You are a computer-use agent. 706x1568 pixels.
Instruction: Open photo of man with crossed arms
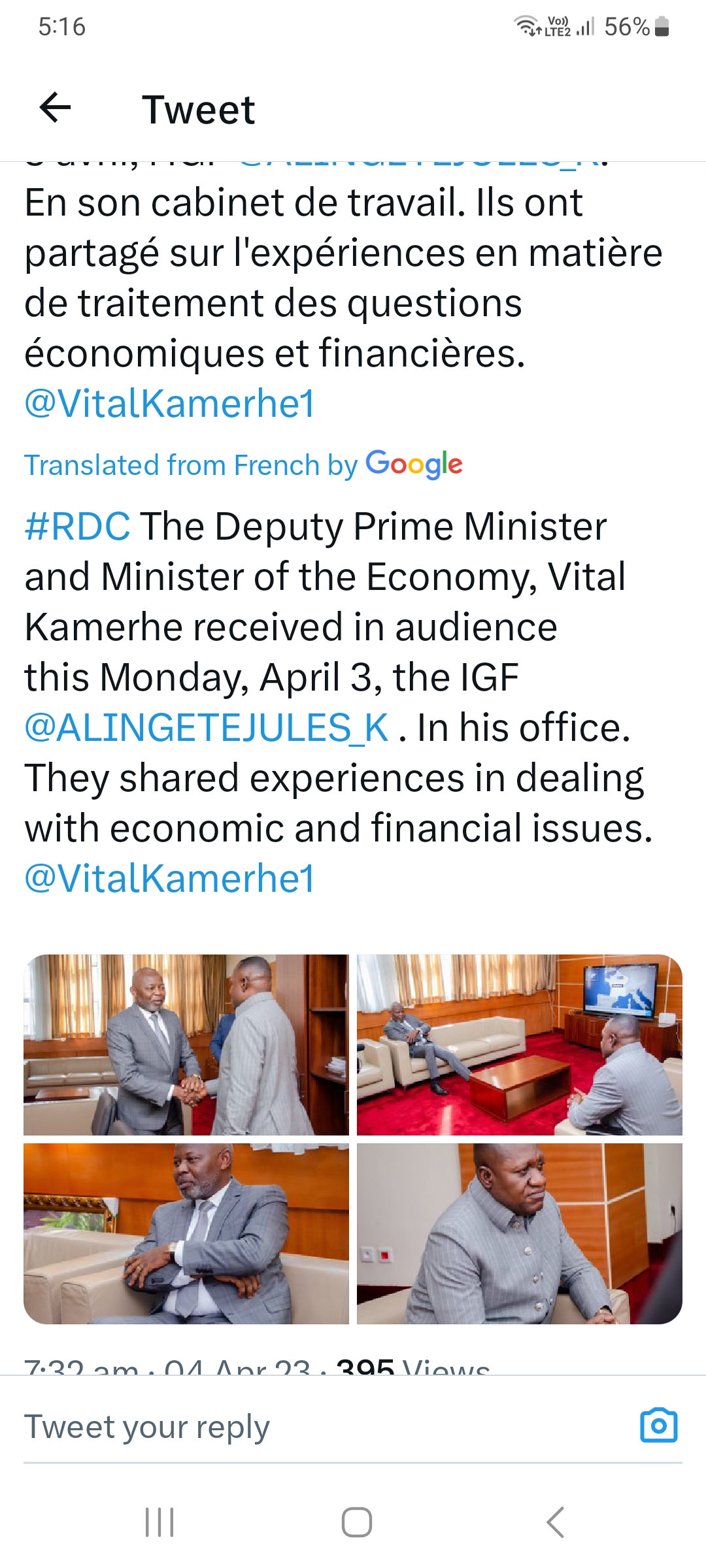coord(186,1233)
